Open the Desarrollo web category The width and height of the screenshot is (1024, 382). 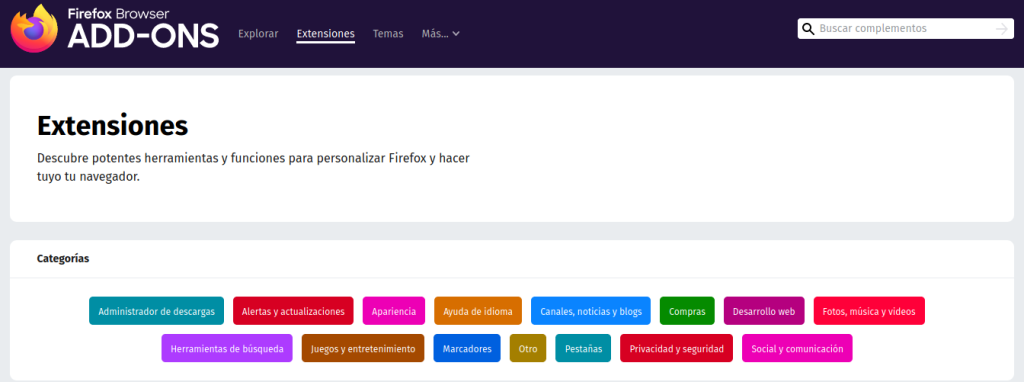coord(764,311)
